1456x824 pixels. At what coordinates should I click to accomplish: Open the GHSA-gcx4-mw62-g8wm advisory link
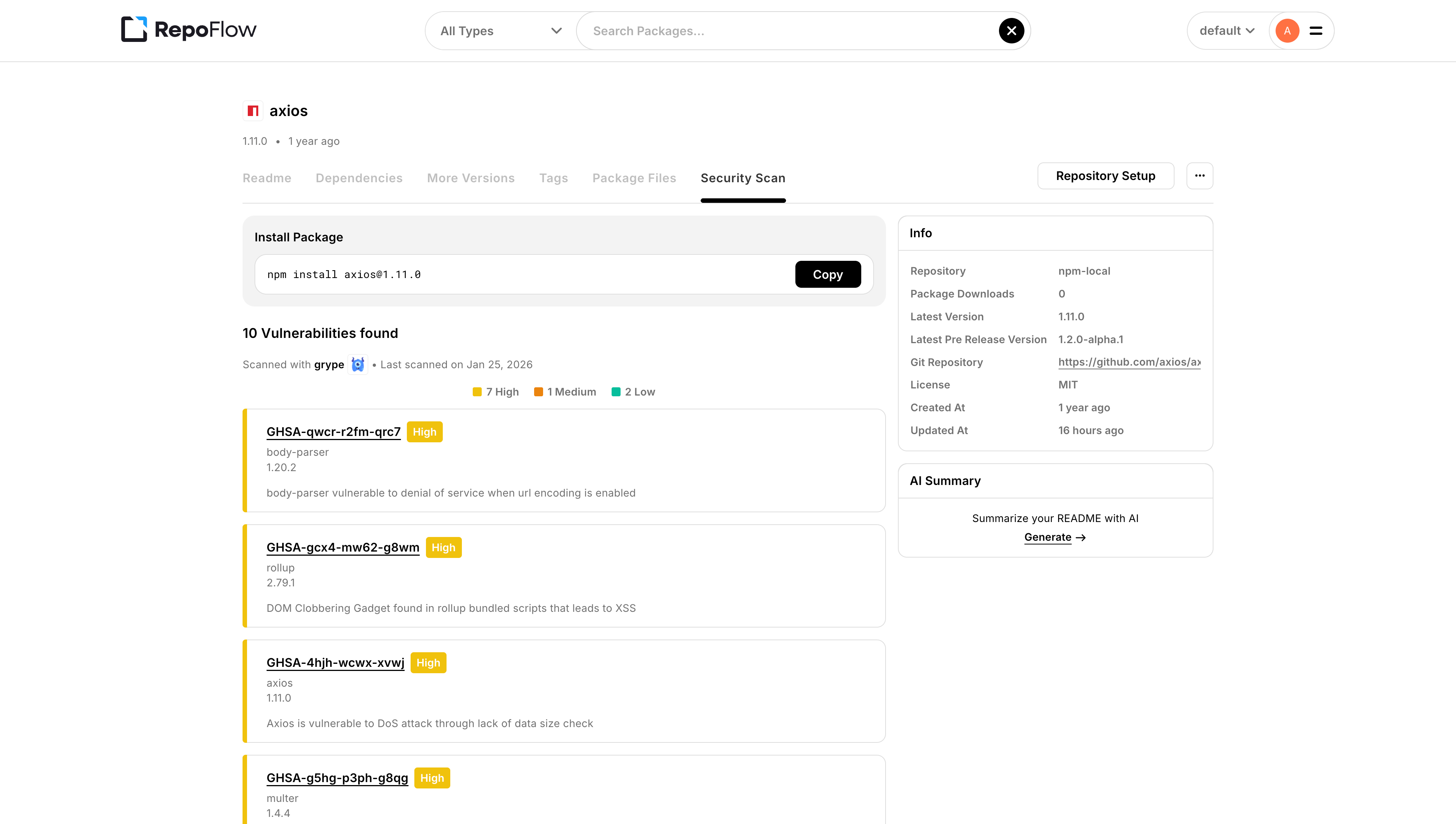(343, 547)
